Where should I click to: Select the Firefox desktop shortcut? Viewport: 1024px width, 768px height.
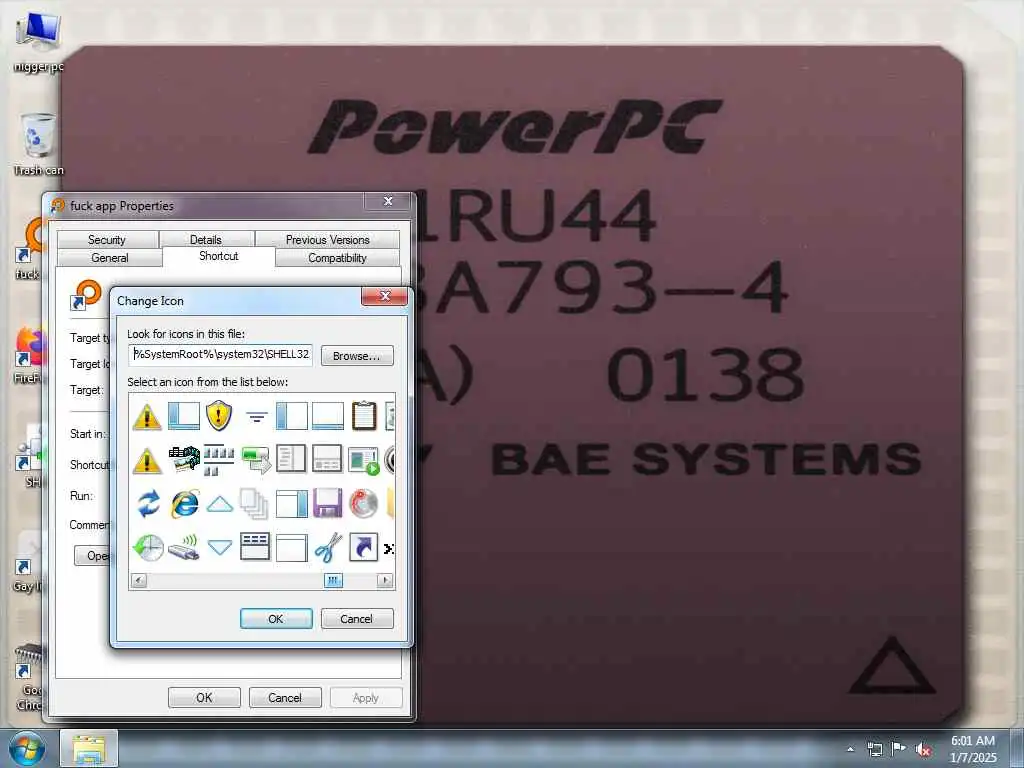pos(29,355)
